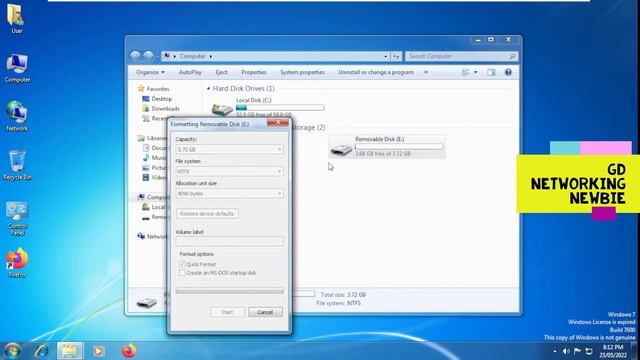Launch Firefox from the taskbar

[129, 351]
